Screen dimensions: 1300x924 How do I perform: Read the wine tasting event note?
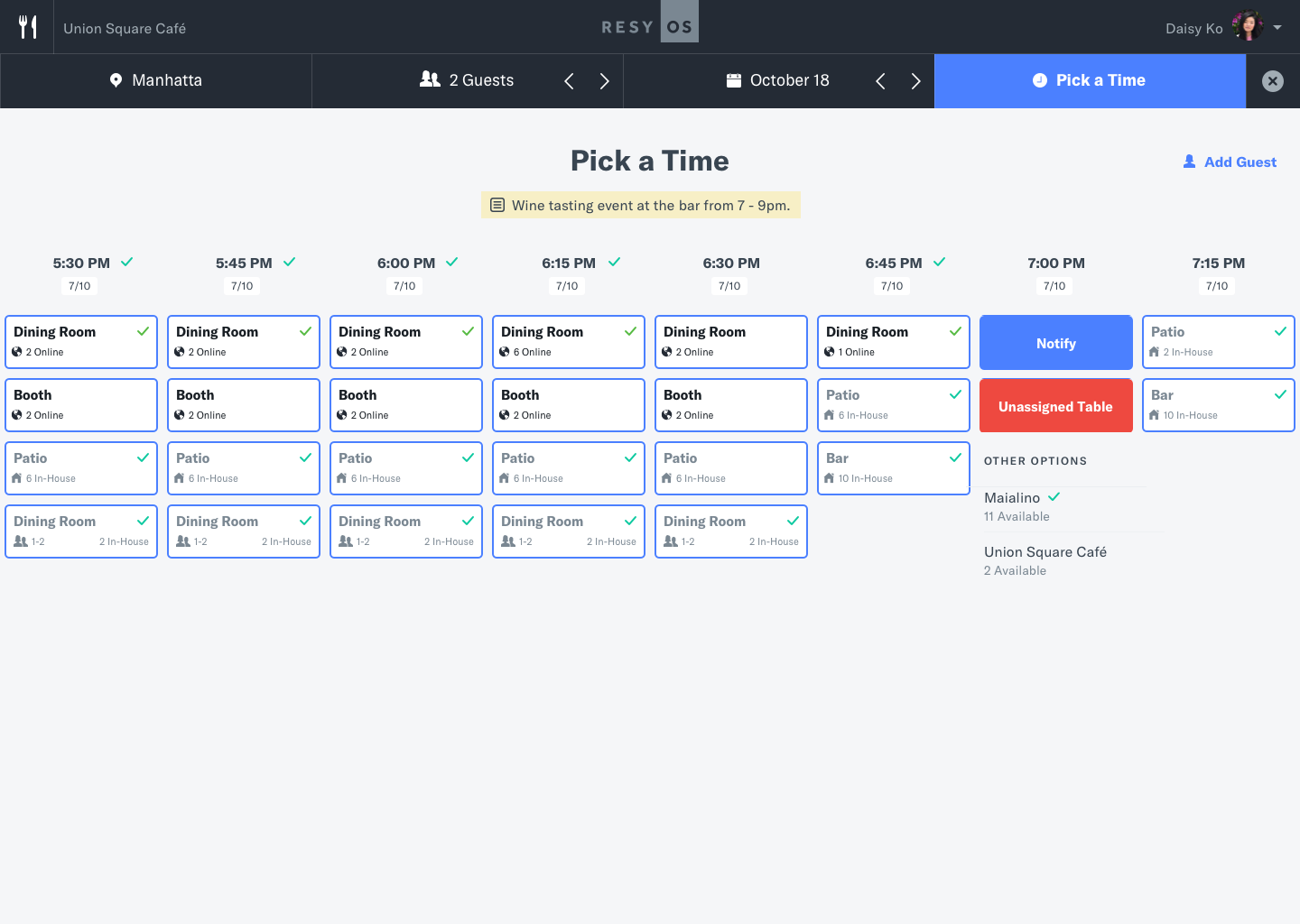(x=641, y=205)
